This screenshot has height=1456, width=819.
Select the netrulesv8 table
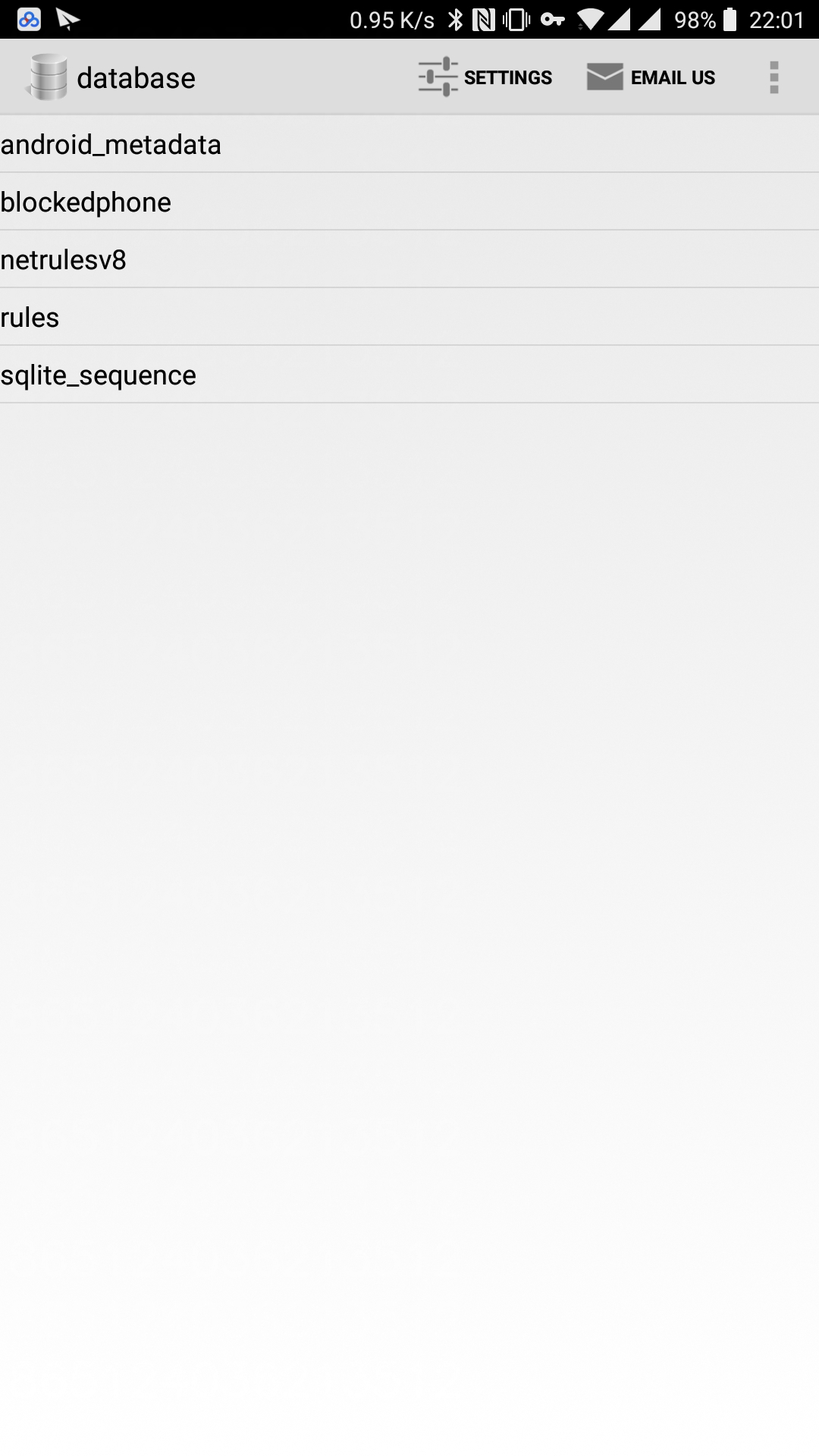409,259
